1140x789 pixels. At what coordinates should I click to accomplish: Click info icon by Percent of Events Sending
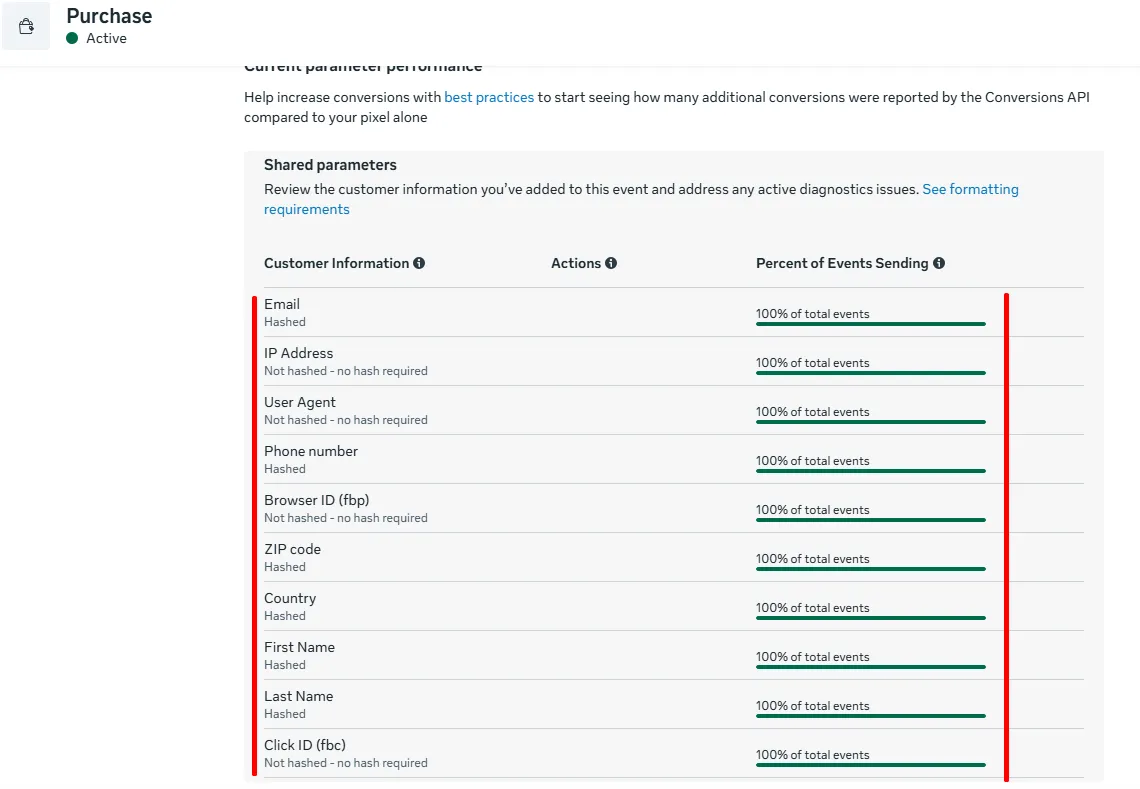point(939,263)
